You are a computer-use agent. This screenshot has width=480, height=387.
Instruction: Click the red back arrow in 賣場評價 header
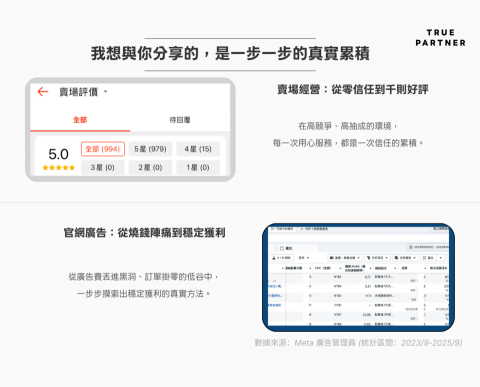click(43, 91)
